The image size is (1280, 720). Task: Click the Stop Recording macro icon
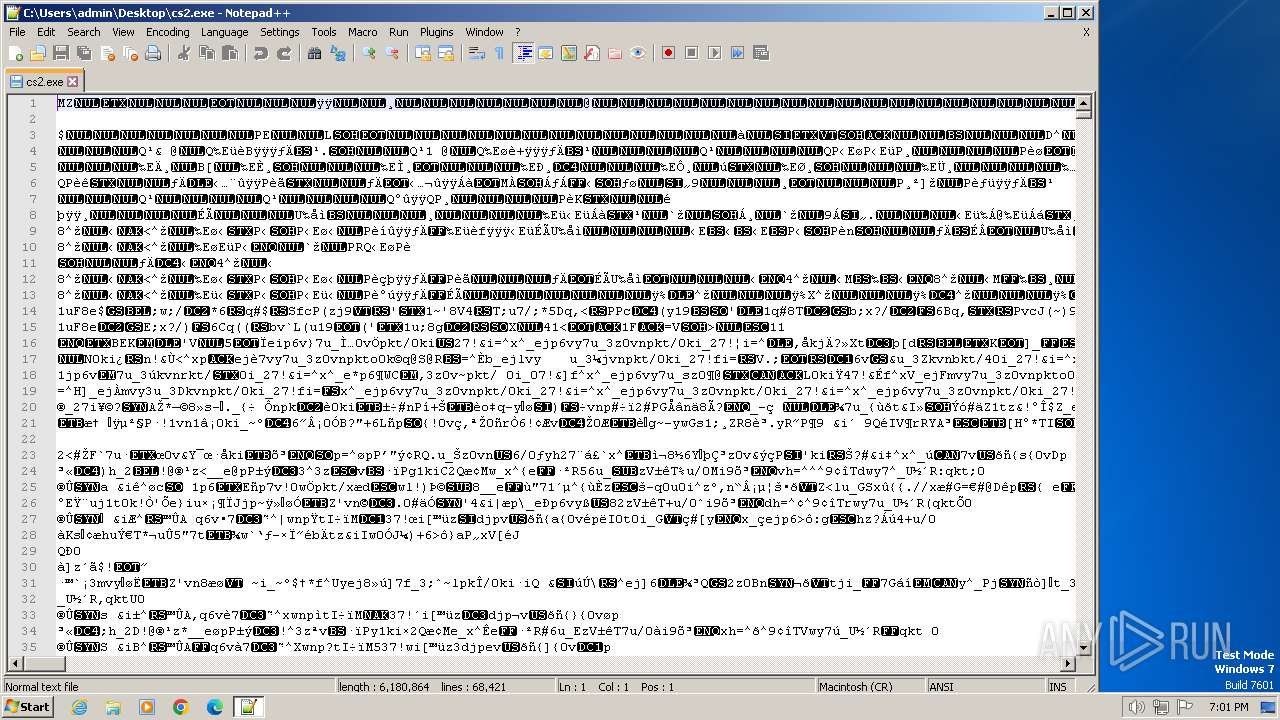click(692, 53)
